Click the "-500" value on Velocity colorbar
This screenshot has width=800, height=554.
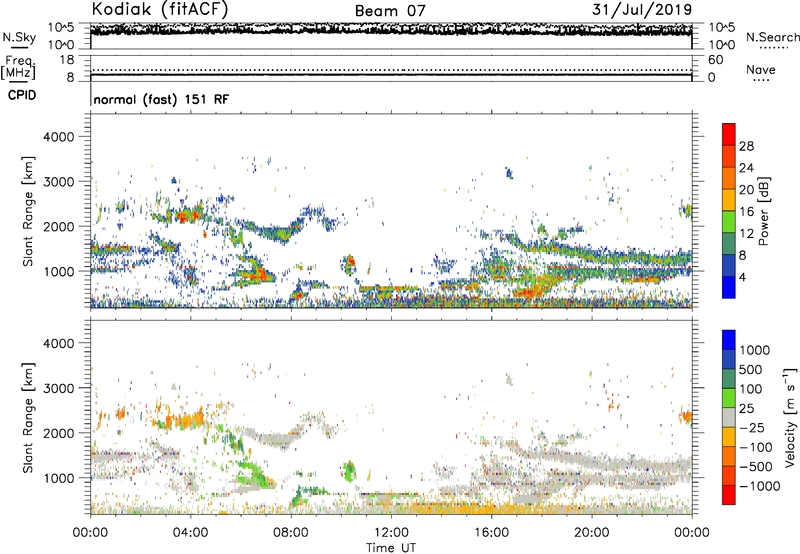(x=756, y=467)
